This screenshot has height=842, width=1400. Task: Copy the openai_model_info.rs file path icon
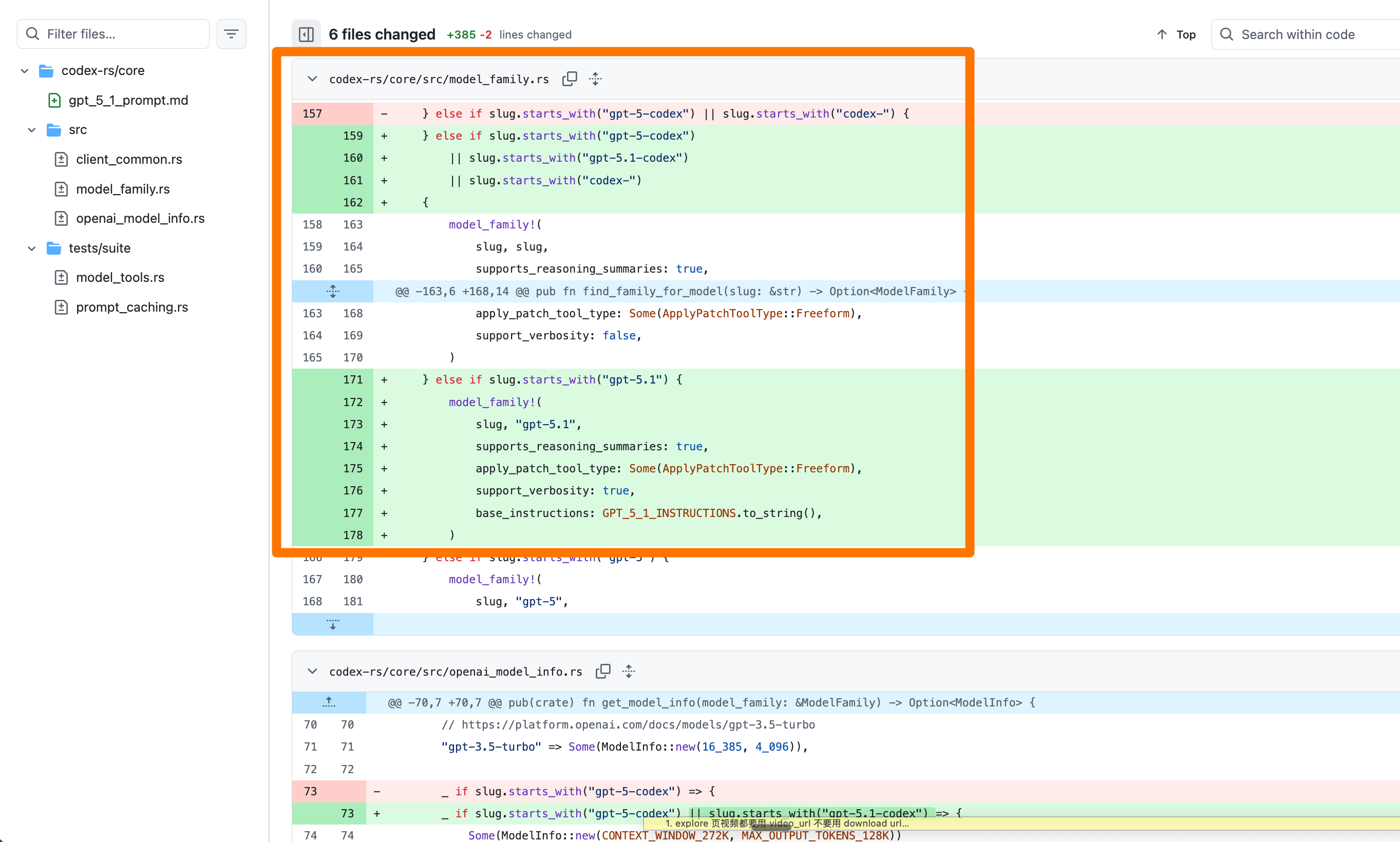point(602,671)
